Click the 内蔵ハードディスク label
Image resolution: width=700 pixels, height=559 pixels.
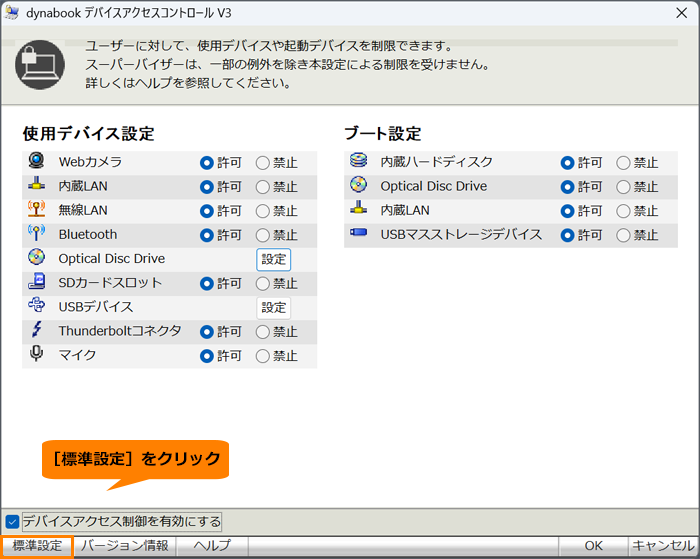[436, 162]
